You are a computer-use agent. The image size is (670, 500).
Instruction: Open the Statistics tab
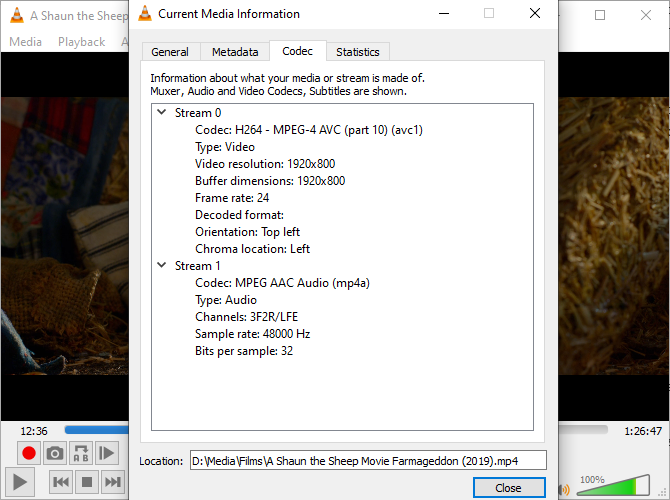358,52
